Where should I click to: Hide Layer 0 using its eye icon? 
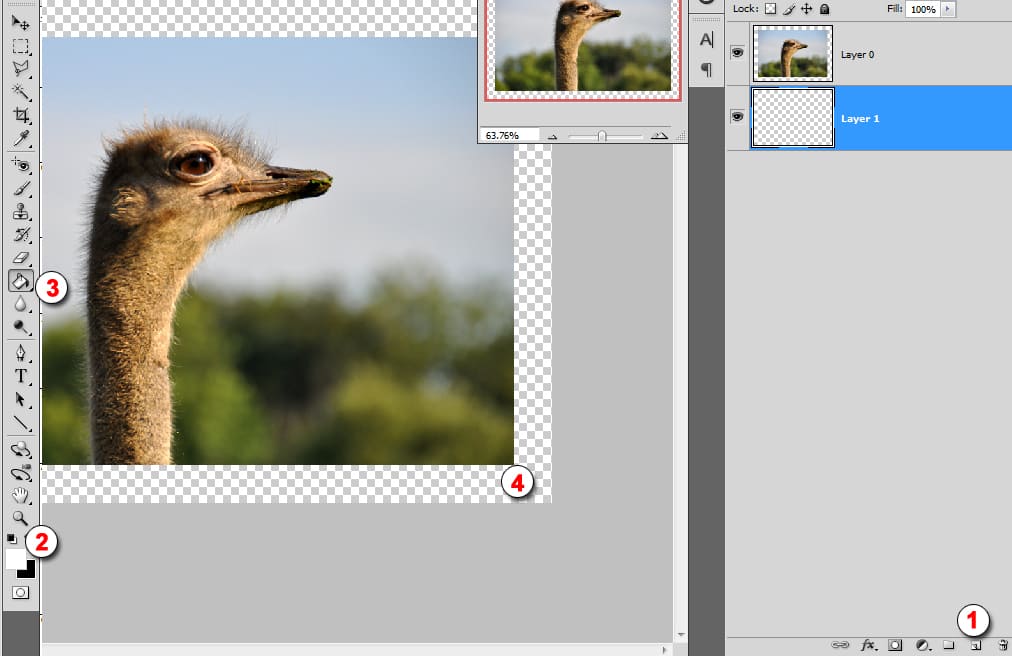coord(738,53)
